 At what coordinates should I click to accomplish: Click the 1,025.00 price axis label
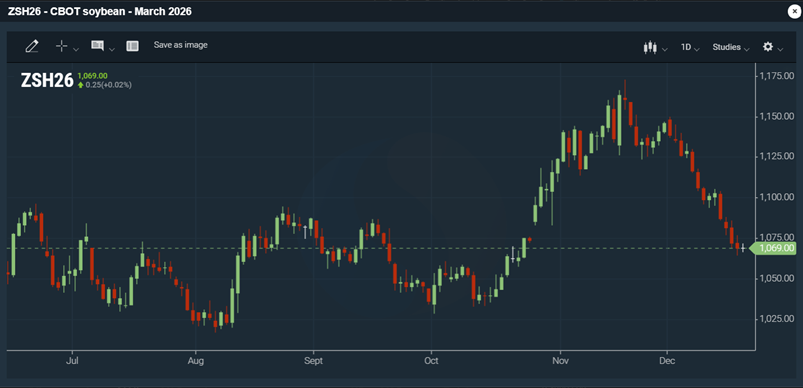click(776, 318)
